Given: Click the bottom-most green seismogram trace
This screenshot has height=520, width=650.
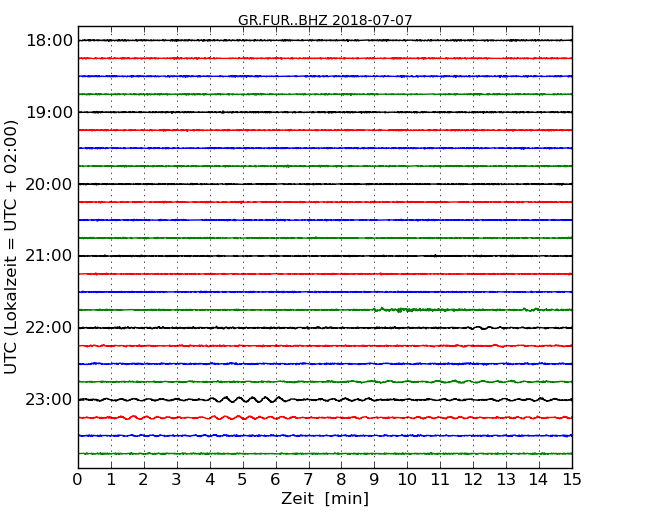Looking at the screenshot, I should 325,454.
